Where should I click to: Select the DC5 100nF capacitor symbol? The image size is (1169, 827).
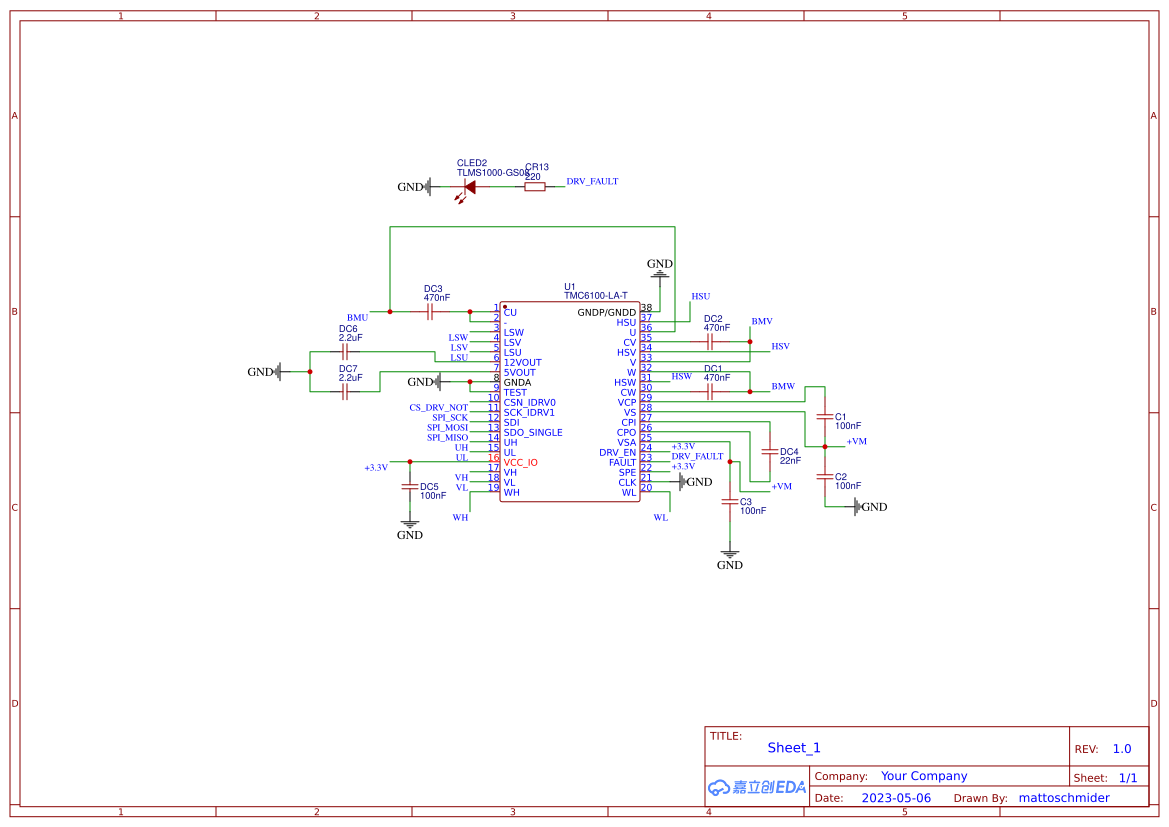pos(409,486)
